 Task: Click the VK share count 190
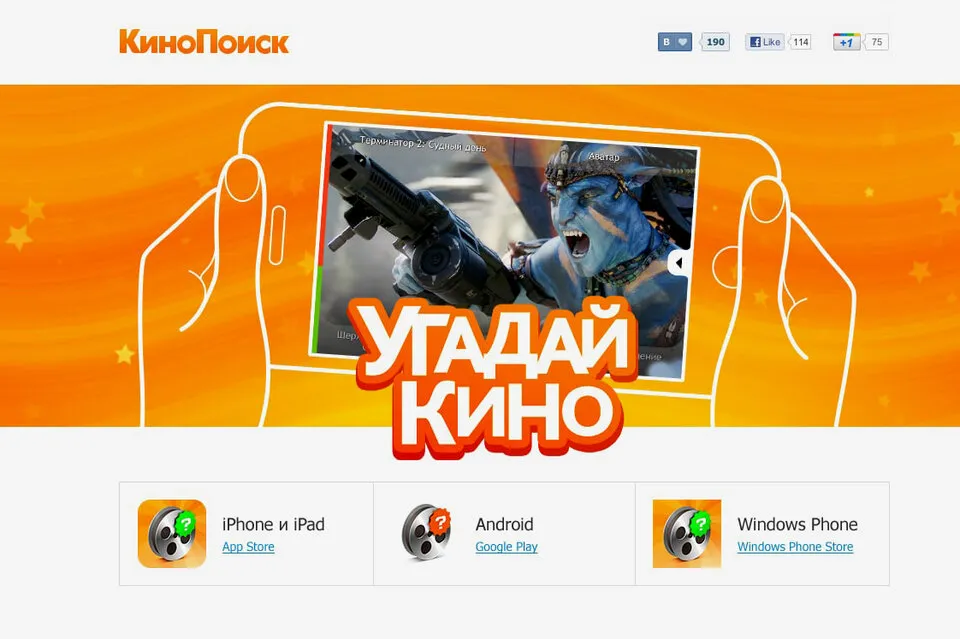tap(715, 42)
